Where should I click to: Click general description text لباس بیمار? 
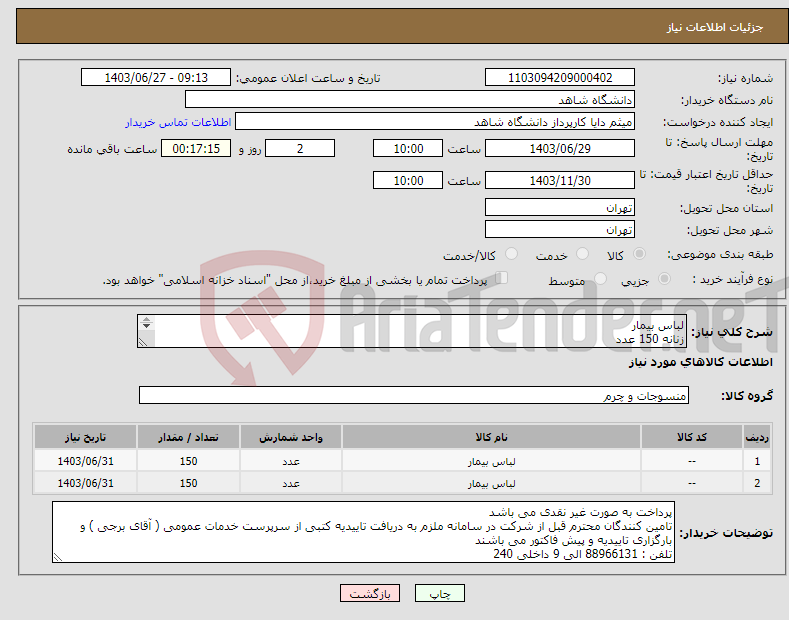point(658,325)
